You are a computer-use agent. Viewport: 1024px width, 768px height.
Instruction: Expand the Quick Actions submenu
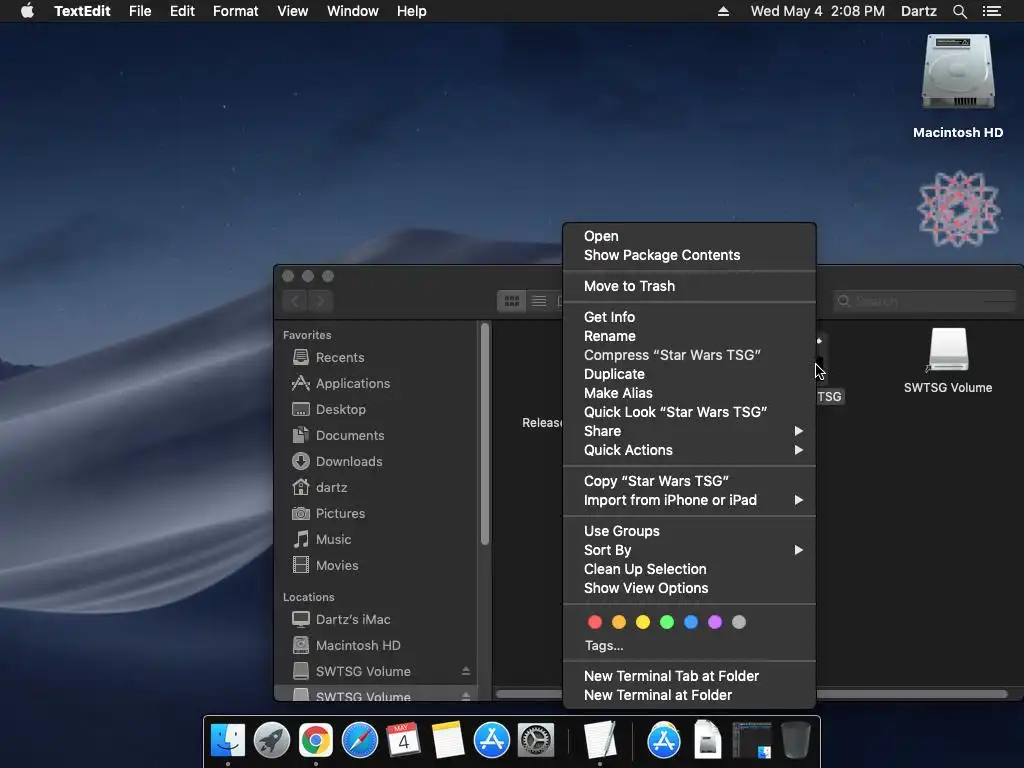pyautogui.click(x=690, y=450)
